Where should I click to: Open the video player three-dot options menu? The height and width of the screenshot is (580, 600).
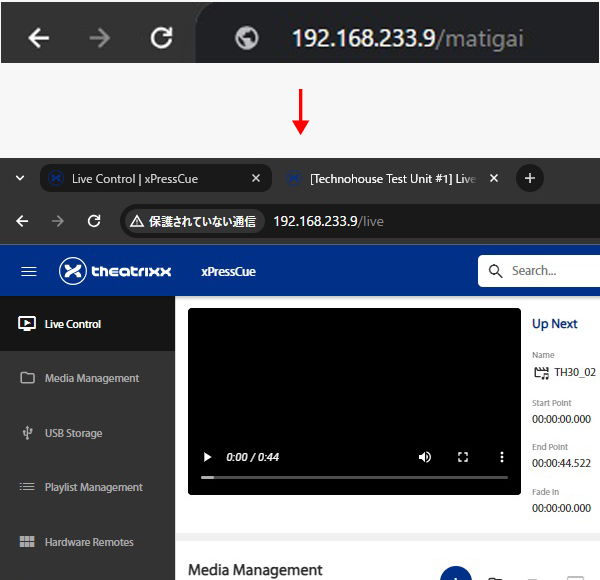coord(502,457)
